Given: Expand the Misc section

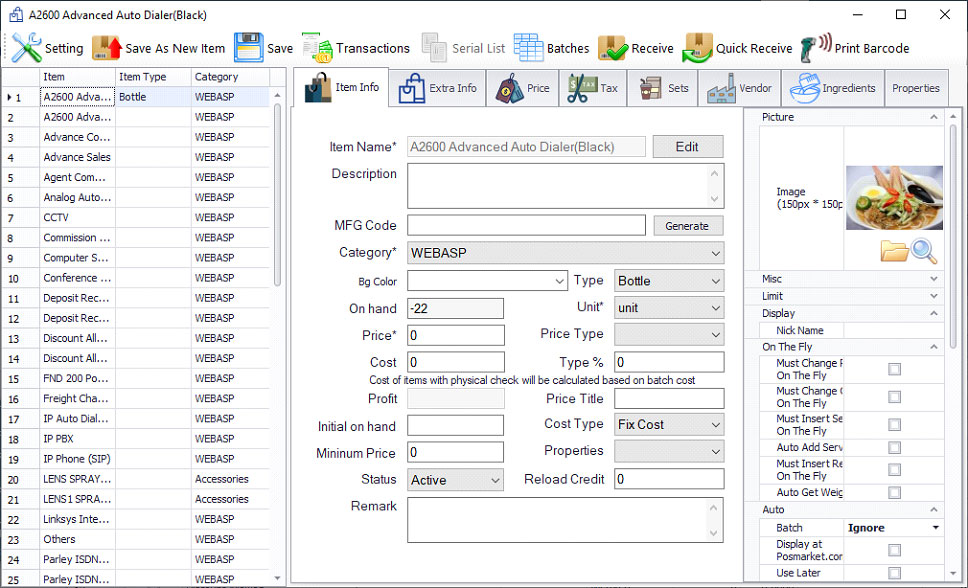Looking at the screenshot, I should [933, 279].
